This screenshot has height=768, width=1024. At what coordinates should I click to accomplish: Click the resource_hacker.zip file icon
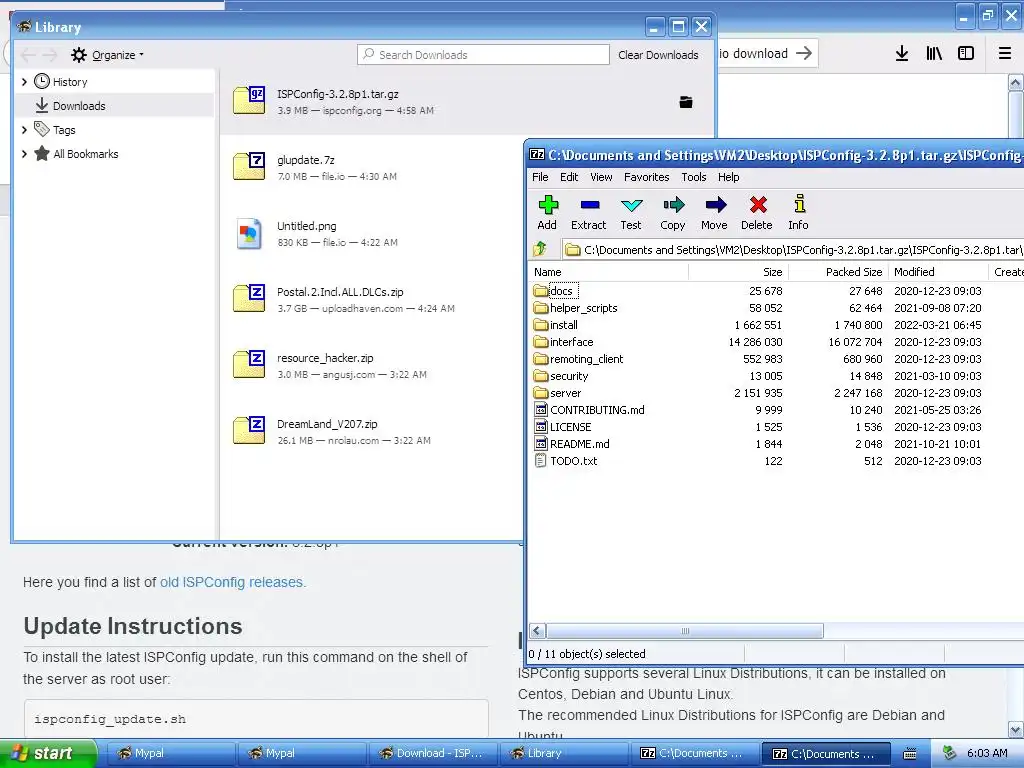[x=249, y=364]
